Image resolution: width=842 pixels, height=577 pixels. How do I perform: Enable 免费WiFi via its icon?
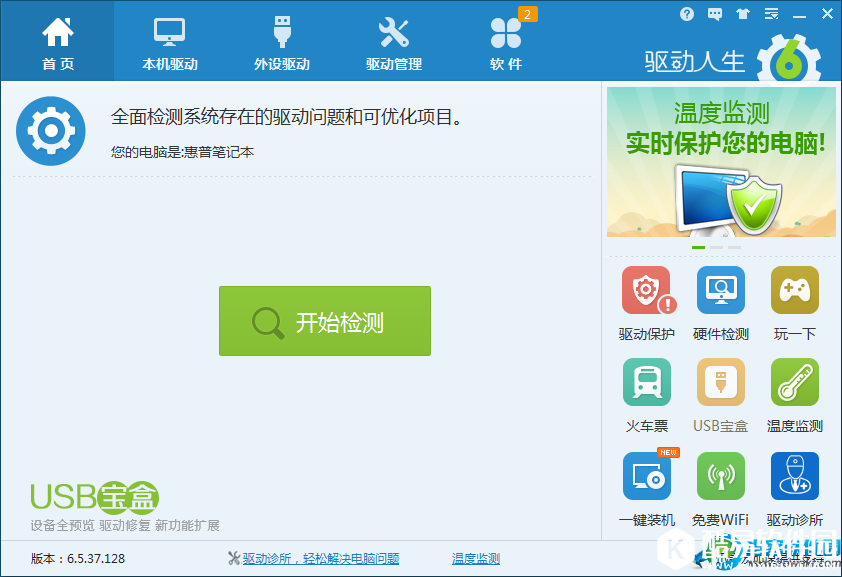[x=720, y=476]
